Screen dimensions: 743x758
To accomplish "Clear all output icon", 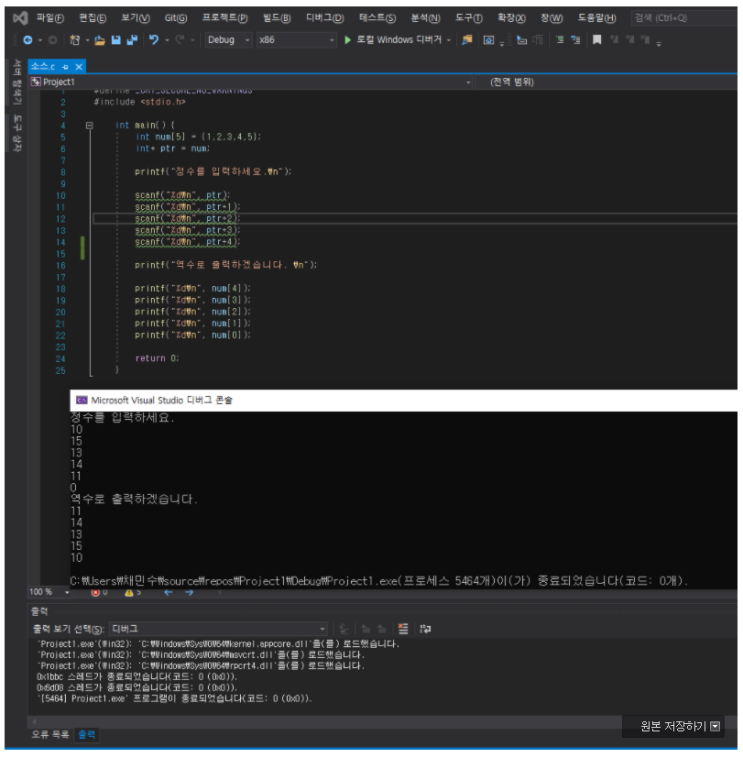I will pos(403,629).
